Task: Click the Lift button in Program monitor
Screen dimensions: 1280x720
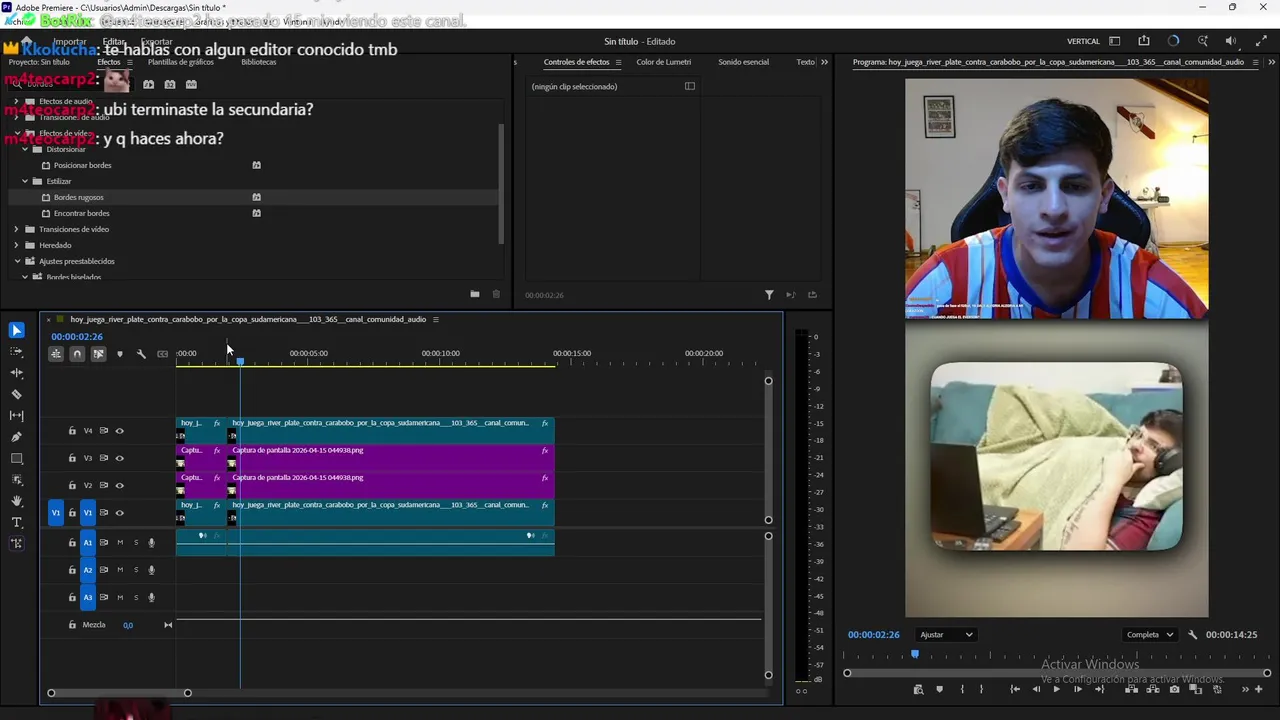Action: 1131,689
